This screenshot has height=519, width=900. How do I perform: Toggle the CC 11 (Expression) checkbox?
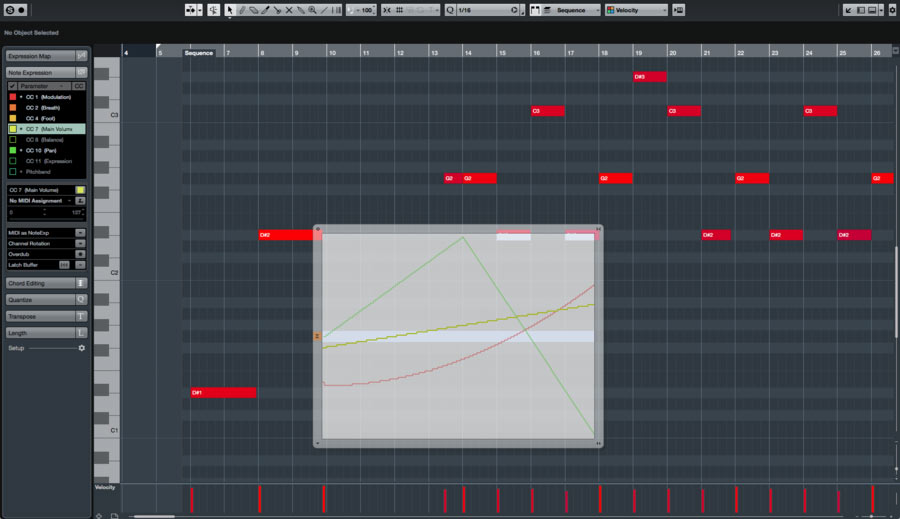tap(13, 161)
